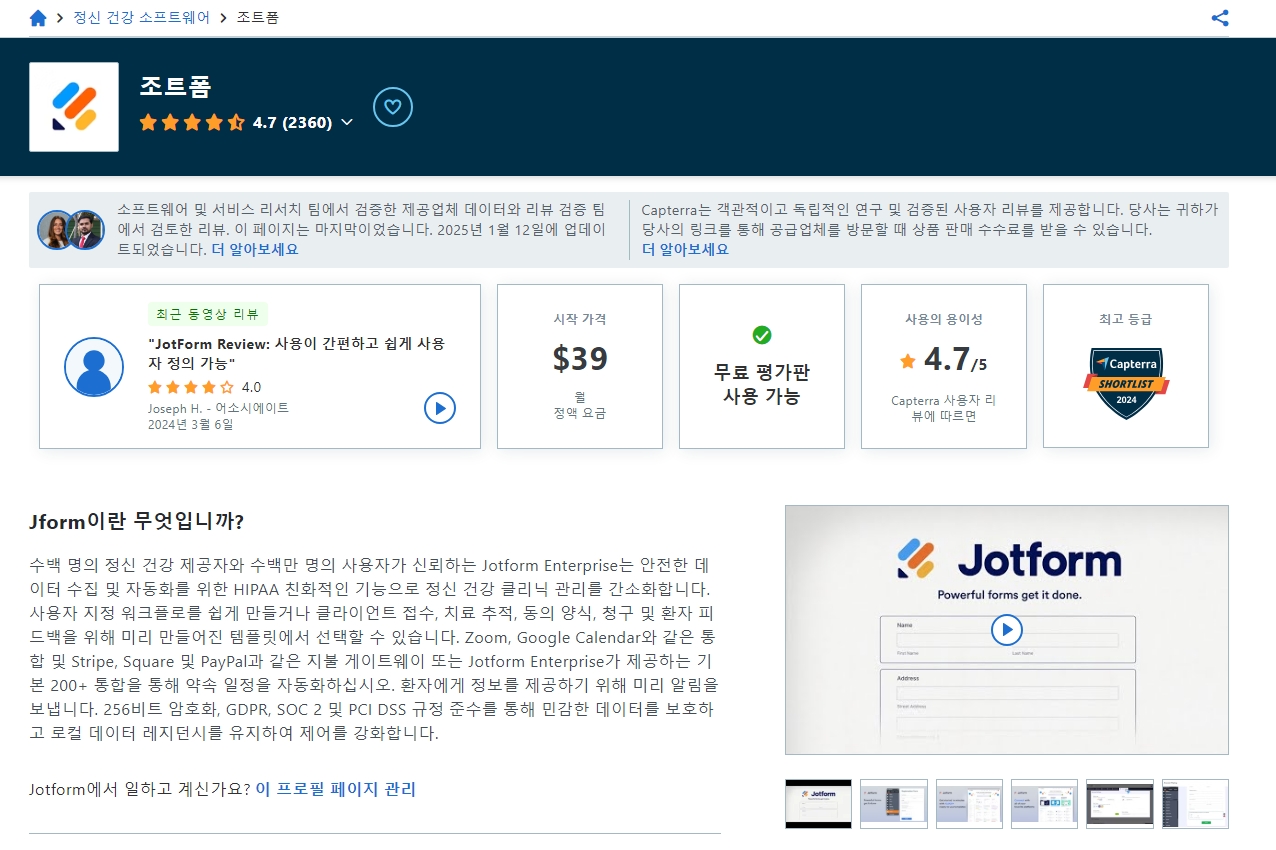1276x850 pixels.
Task: Select the first video thumbnail
Action: 818,804
